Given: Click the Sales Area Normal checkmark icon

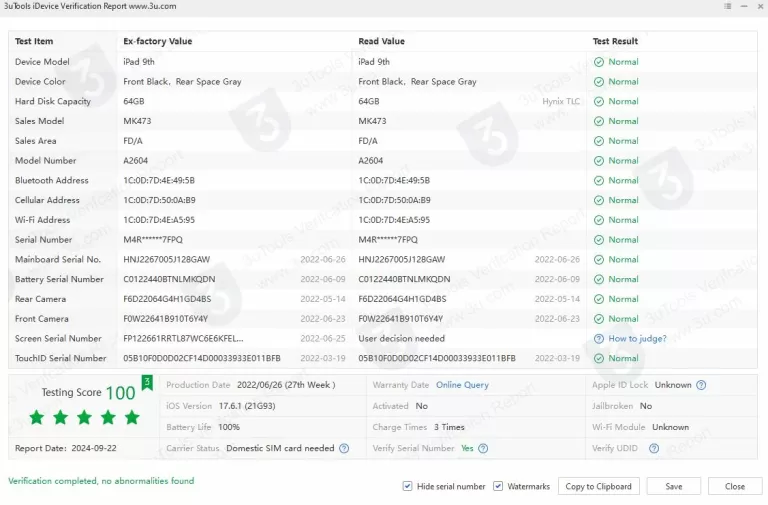Looking at the screenshot, I should tap(599, 141).
